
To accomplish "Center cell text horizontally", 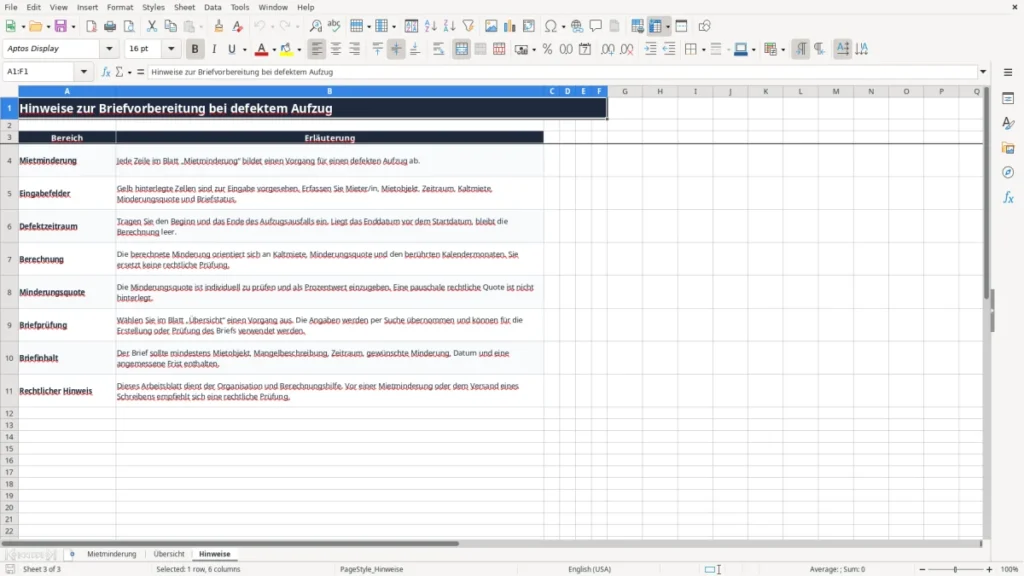I will pos(336,49).
